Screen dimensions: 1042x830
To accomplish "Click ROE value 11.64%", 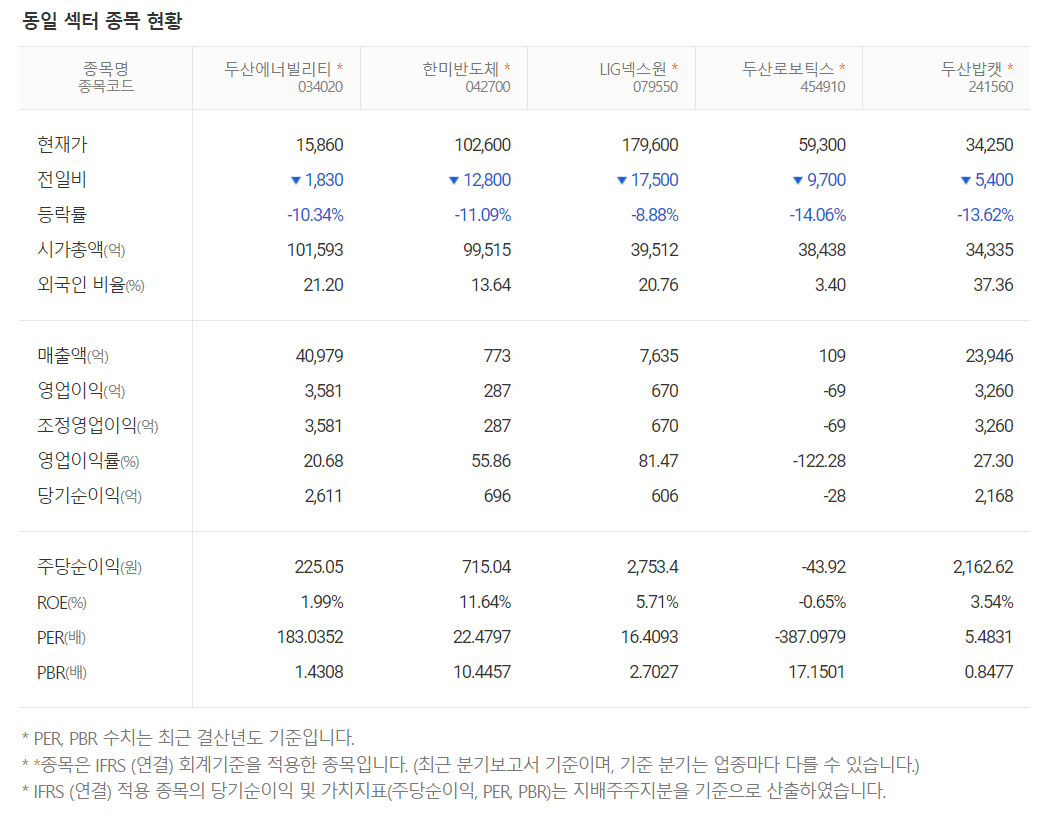I will coord(485,602).
